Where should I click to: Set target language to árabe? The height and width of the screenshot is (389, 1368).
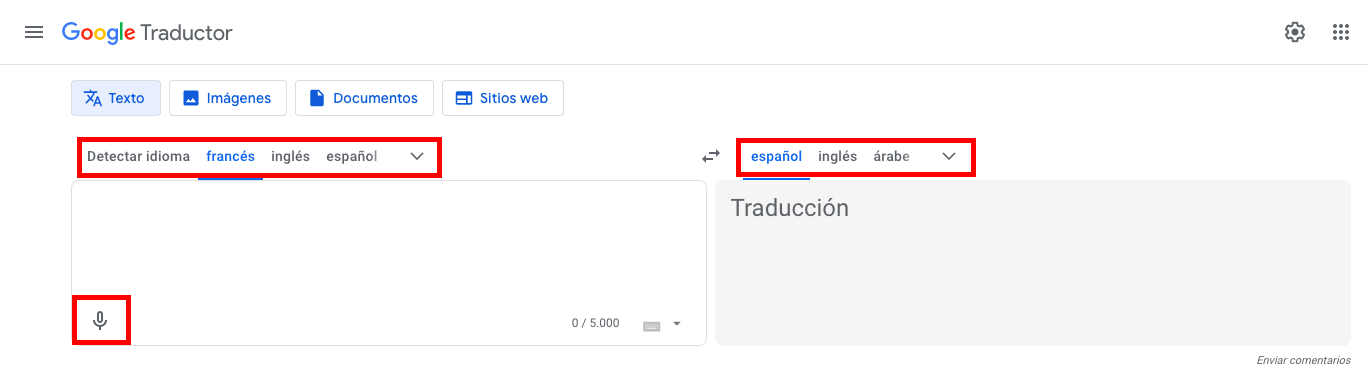[x=891, y=156]
